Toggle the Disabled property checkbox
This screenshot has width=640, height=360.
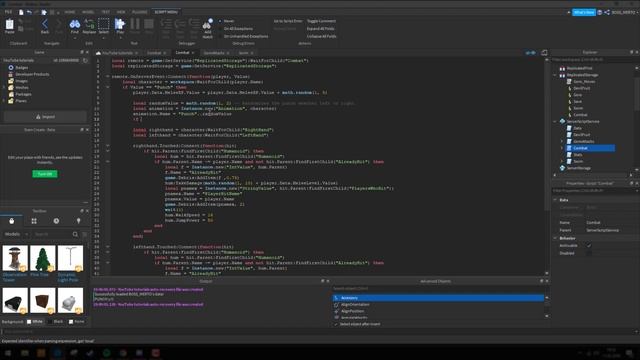(589, 253)
